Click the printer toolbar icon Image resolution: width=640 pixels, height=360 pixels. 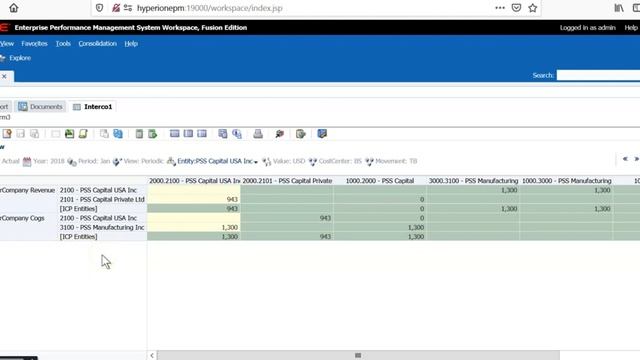258,133
